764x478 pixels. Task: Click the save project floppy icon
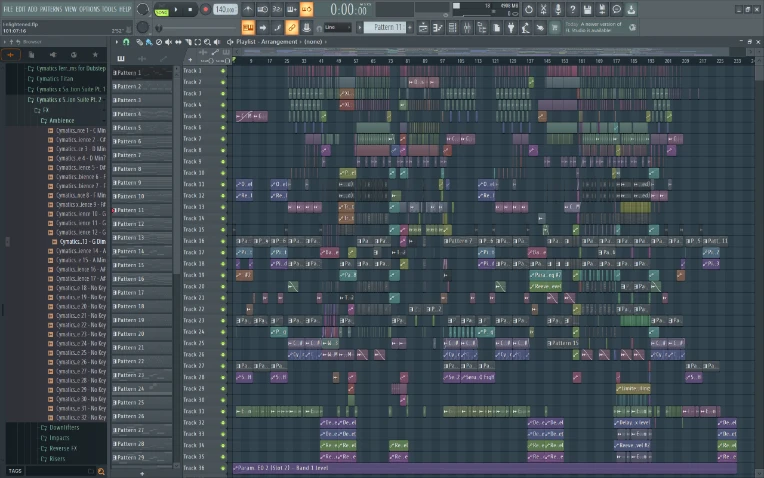click(587, 9)
